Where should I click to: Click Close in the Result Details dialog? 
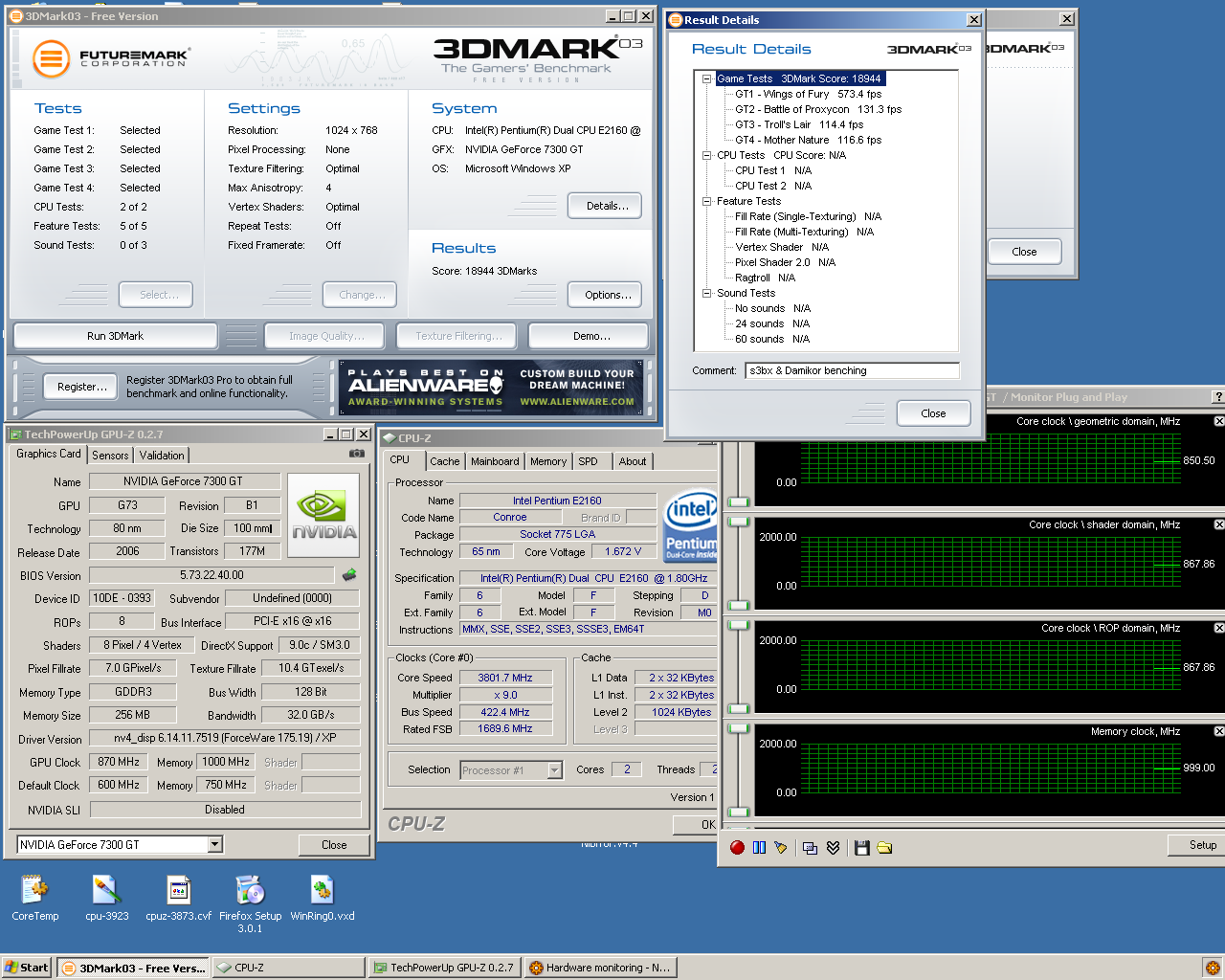(x=933, y=413)
